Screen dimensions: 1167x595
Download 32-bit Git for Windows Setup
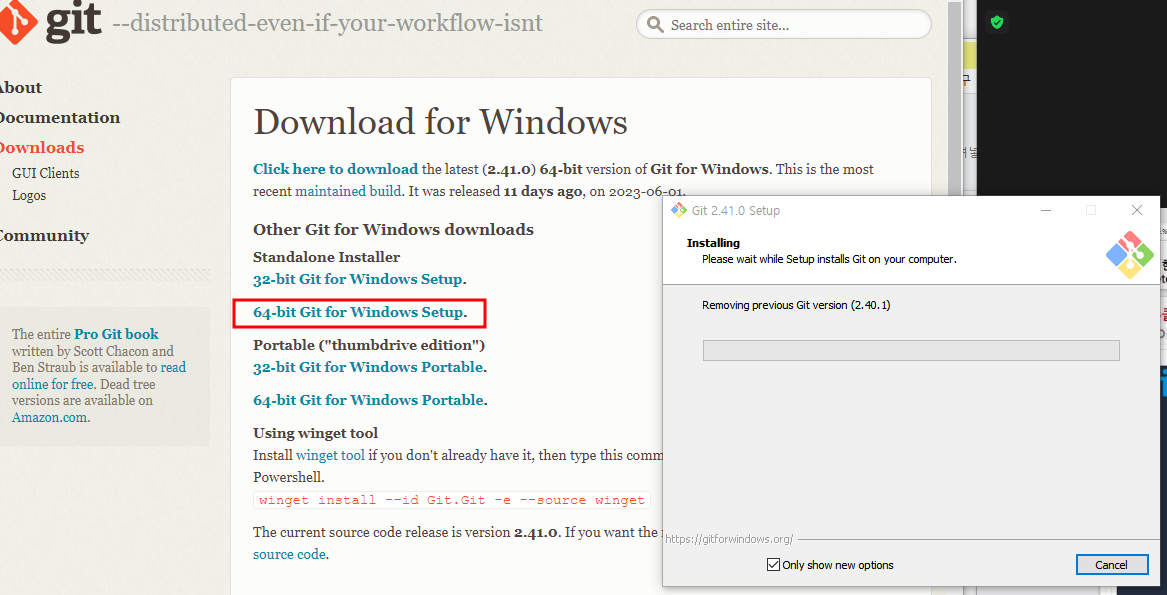click(358, 280)
